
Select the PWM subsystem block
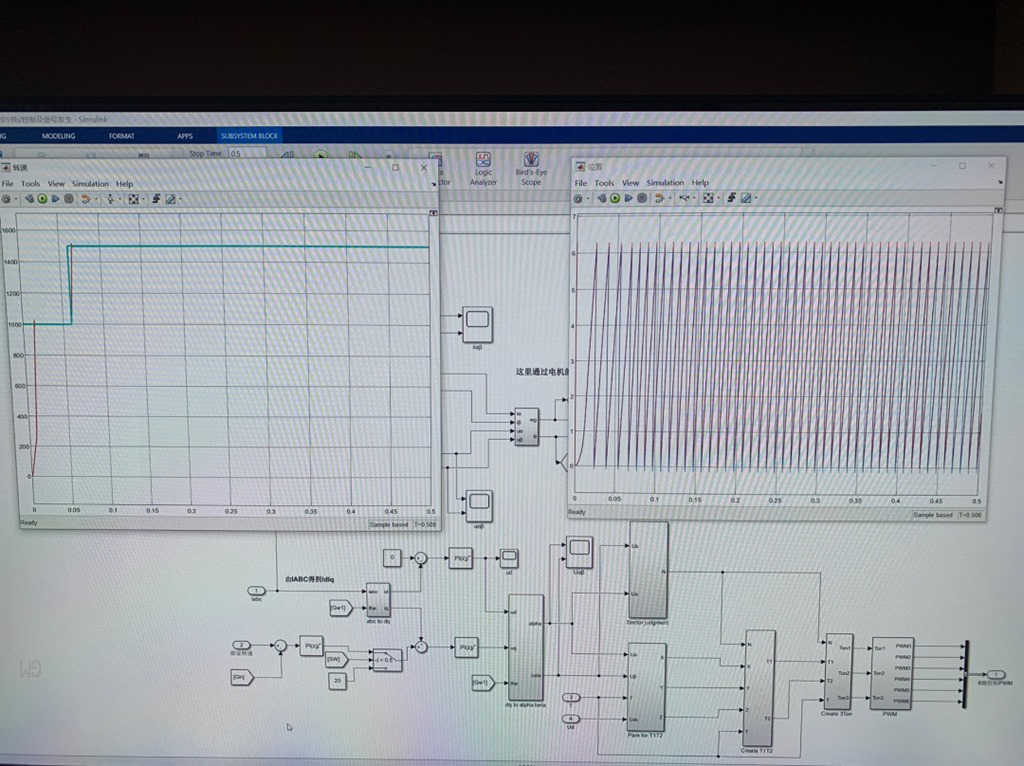point(892,674)
